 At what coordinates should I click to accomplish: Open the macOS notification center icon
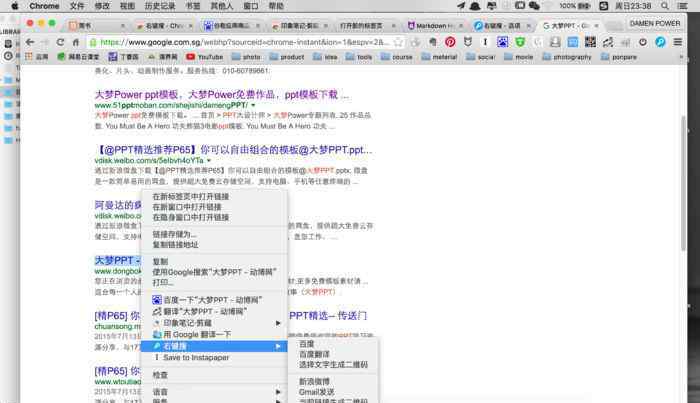coord(683,6)
